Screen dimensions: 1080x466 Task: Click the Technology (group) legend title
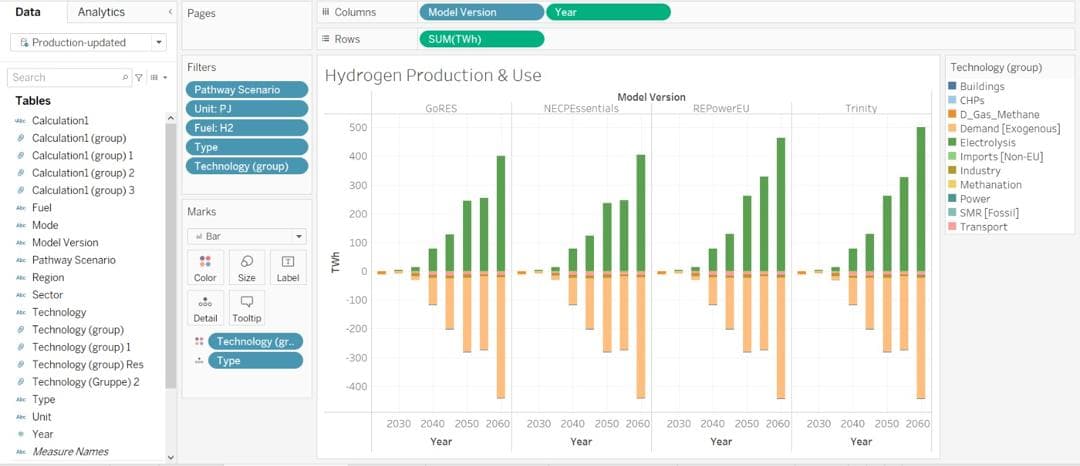click(x=995, y=67)
